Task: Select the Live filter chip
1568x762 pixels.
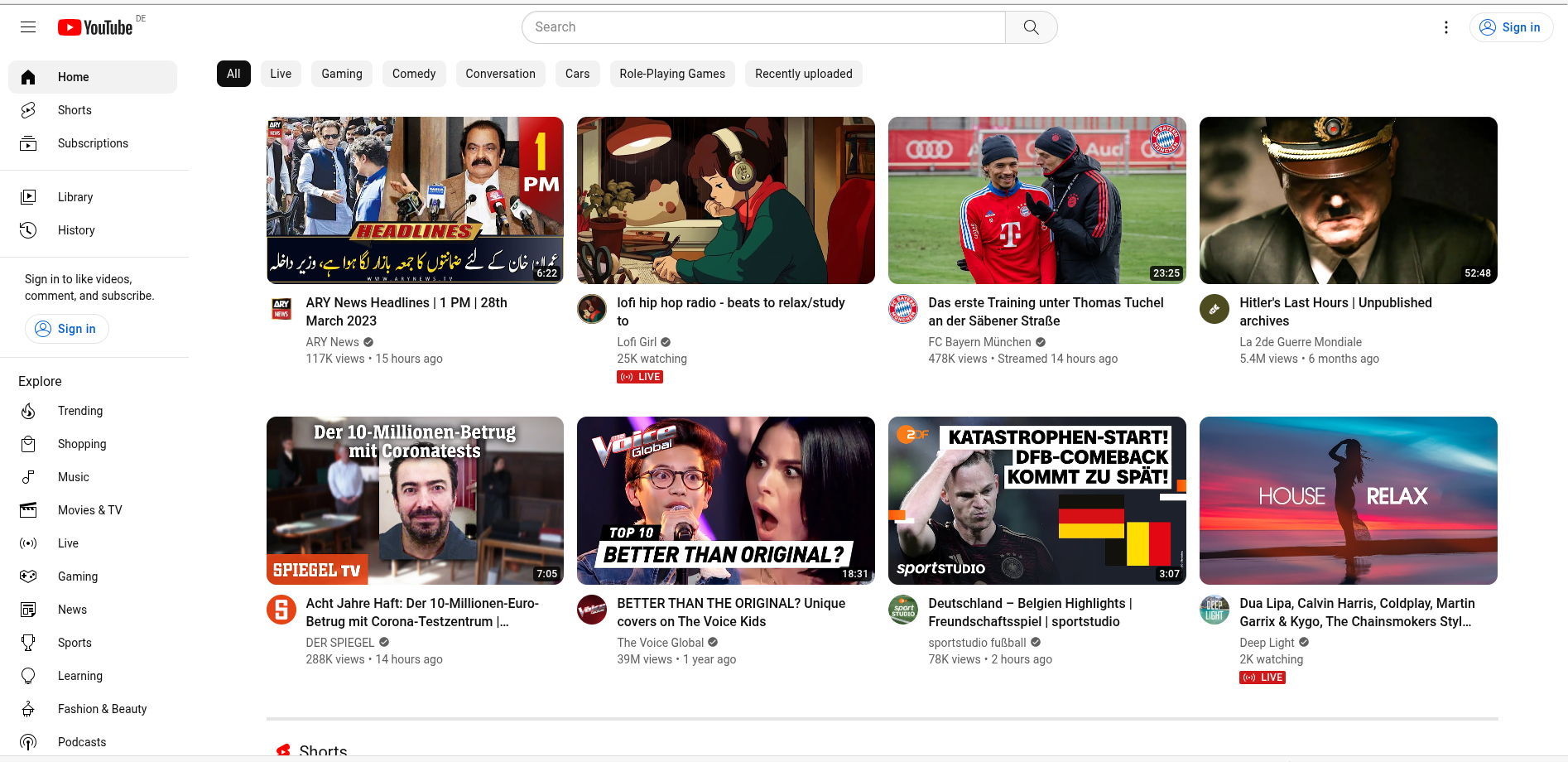Action: [281, 74]
